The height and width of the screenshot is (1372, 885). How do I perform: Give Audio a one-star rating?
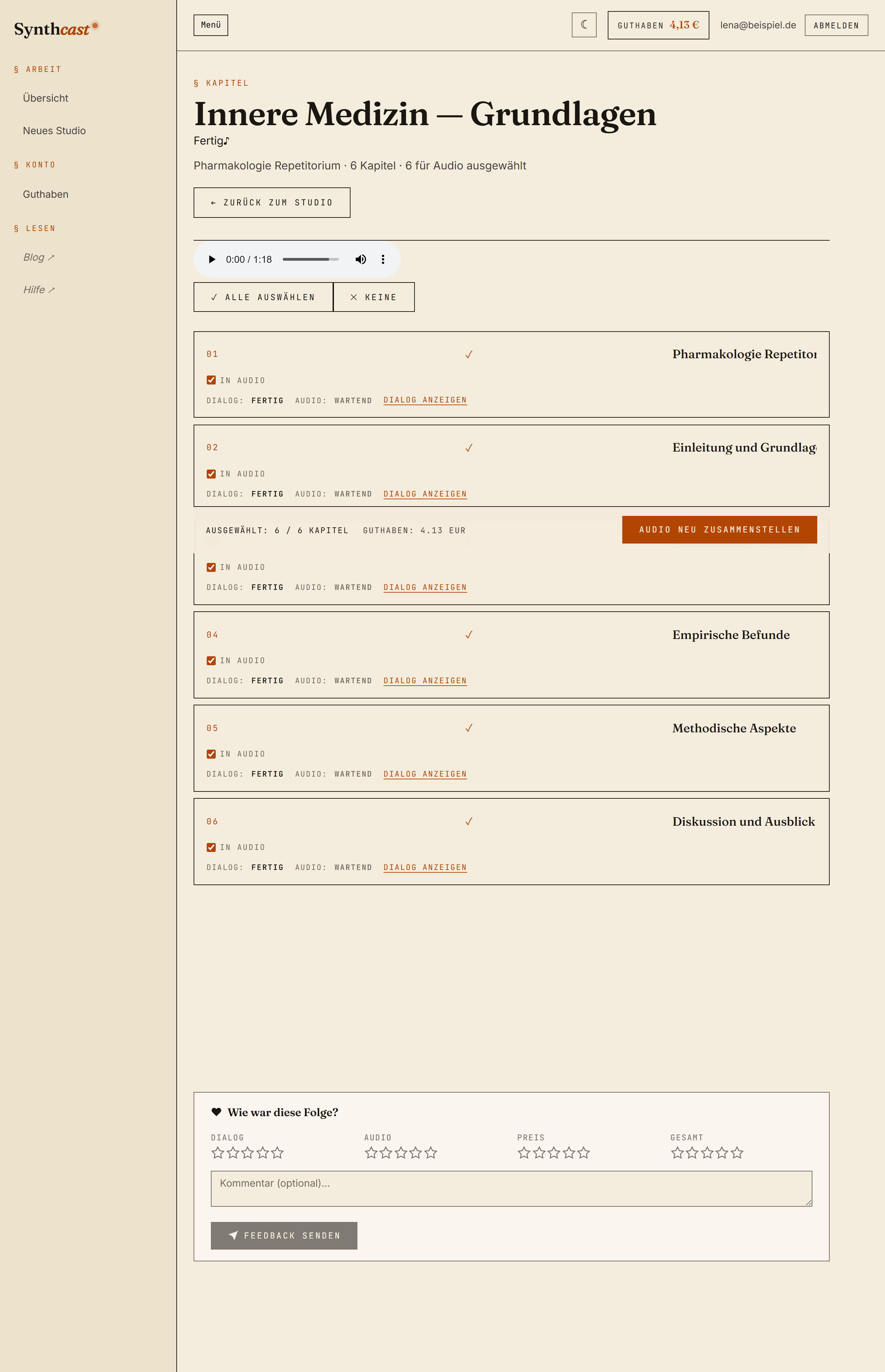coord(371,1152)
